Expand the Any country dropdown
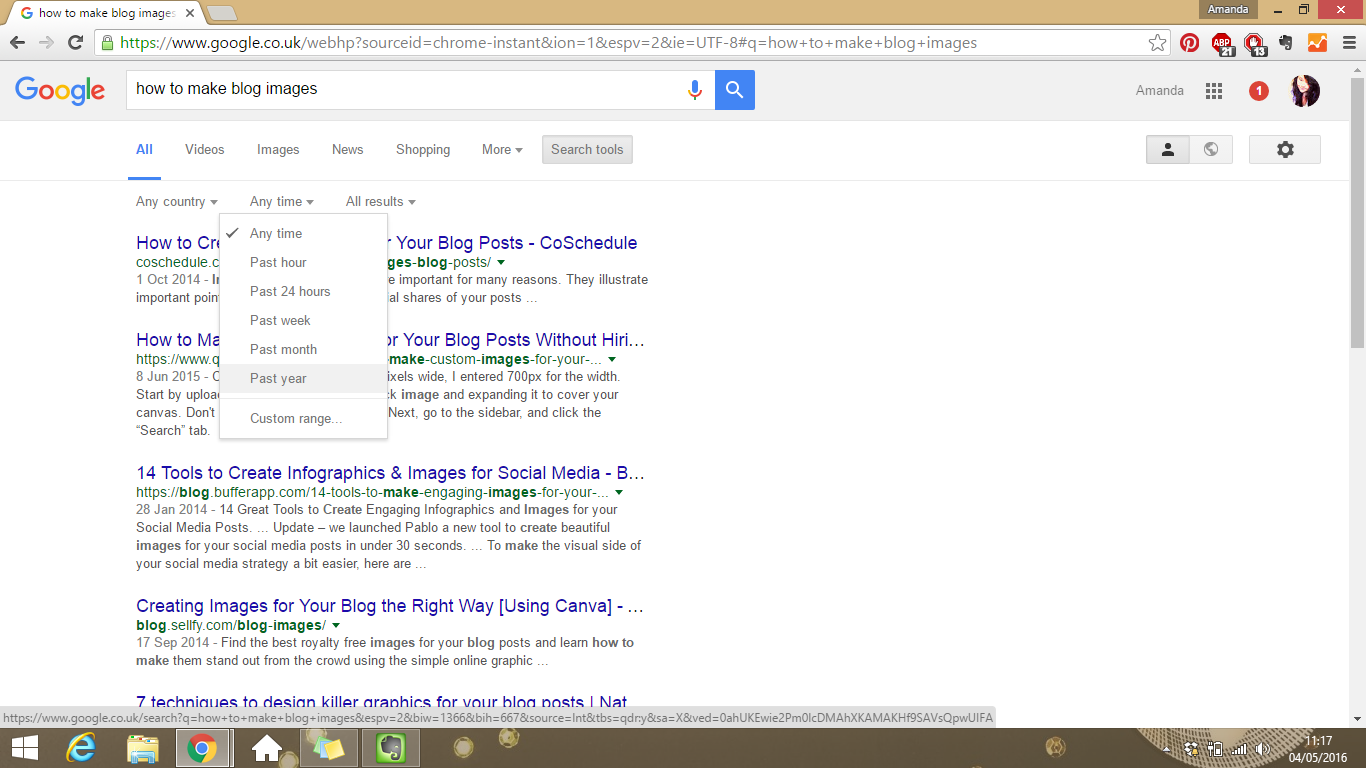The height and width of the screenshot is (768, 1366). point(177,201)
